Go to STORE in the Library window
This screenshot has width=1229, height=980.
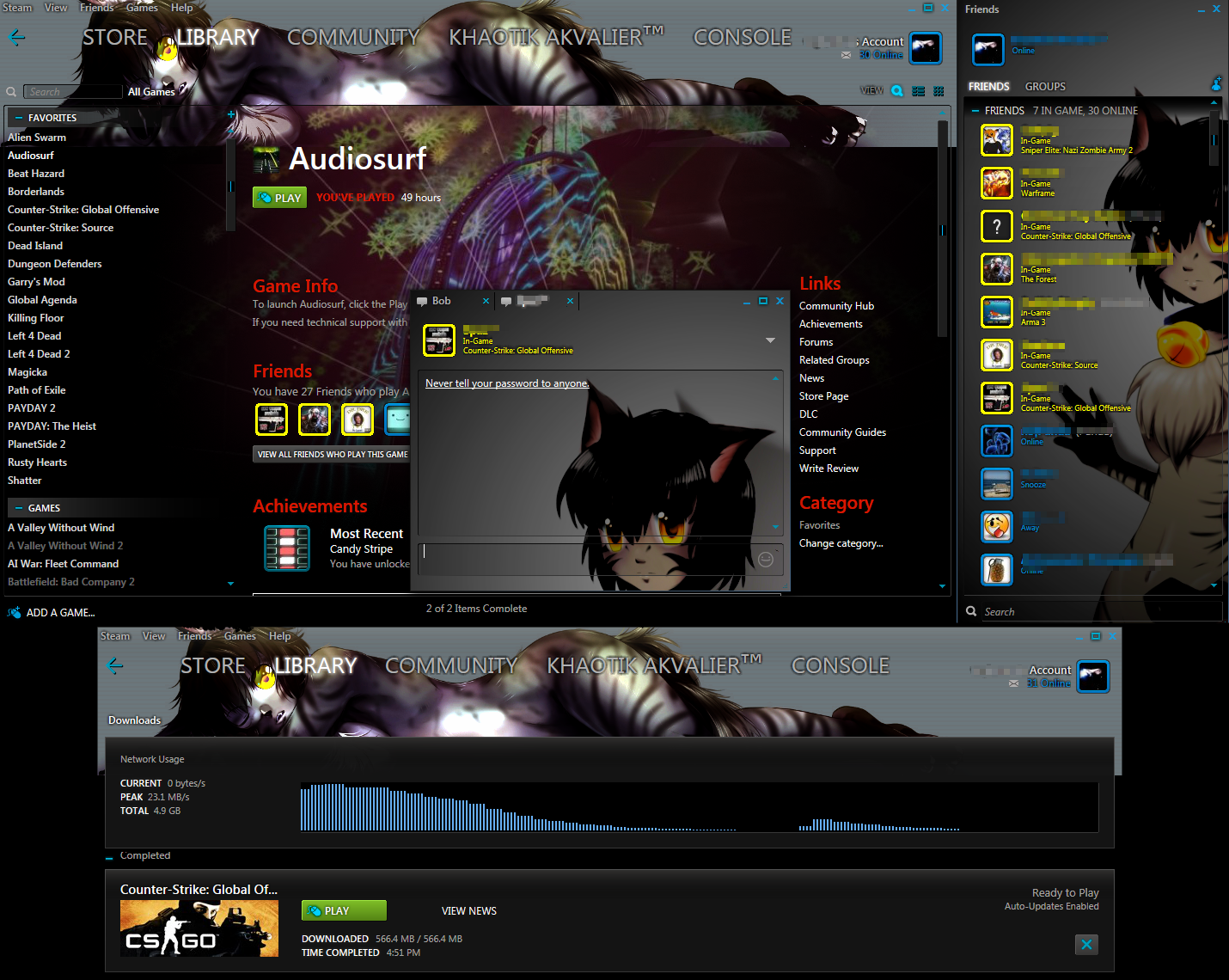(x=115, y=37)
